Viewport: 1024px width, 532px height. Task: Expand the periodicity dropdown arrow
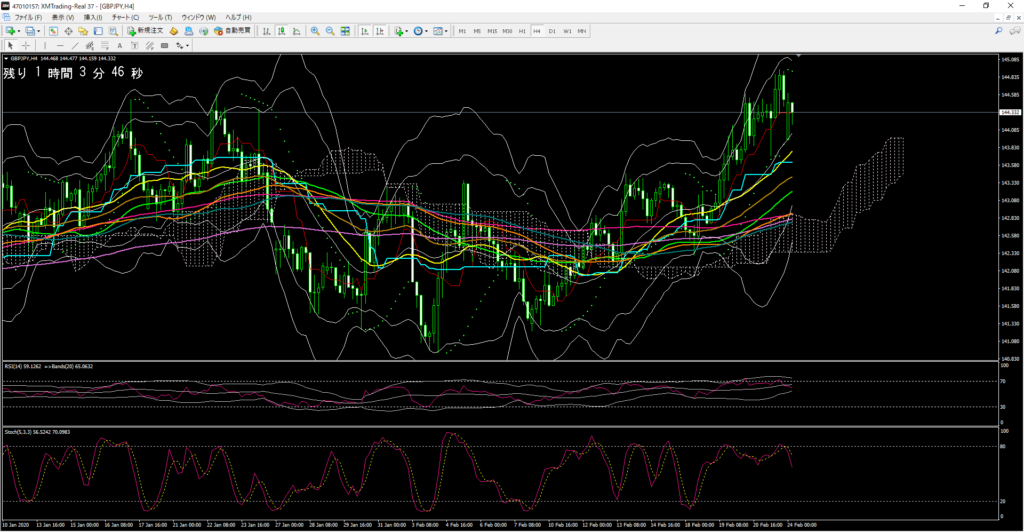pyautogui.click(x=426, y=31)
